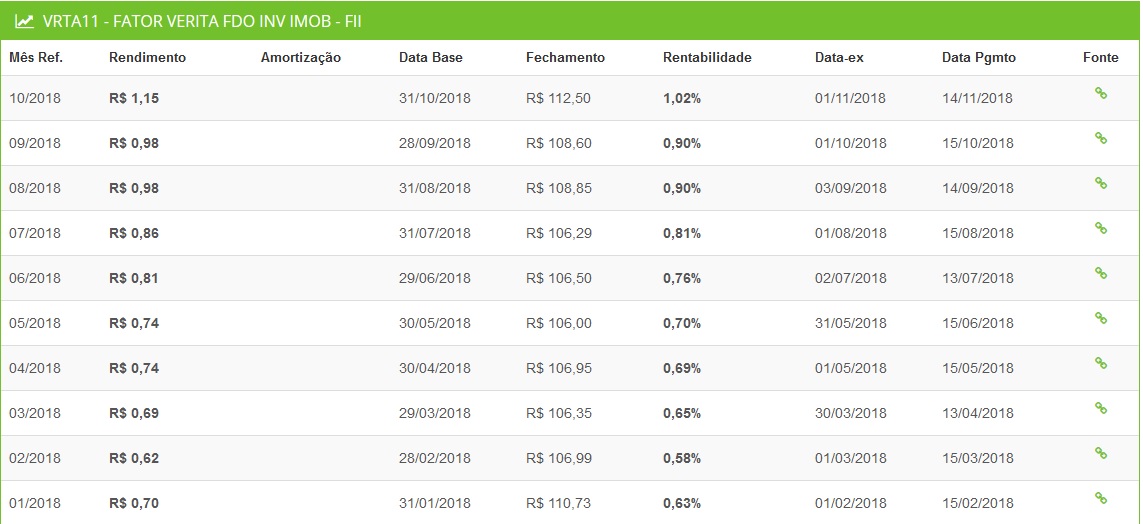The width and height of the screenshot is (1143, 524).
Task: Click the Fechamento column header
Action: (565, 58)
